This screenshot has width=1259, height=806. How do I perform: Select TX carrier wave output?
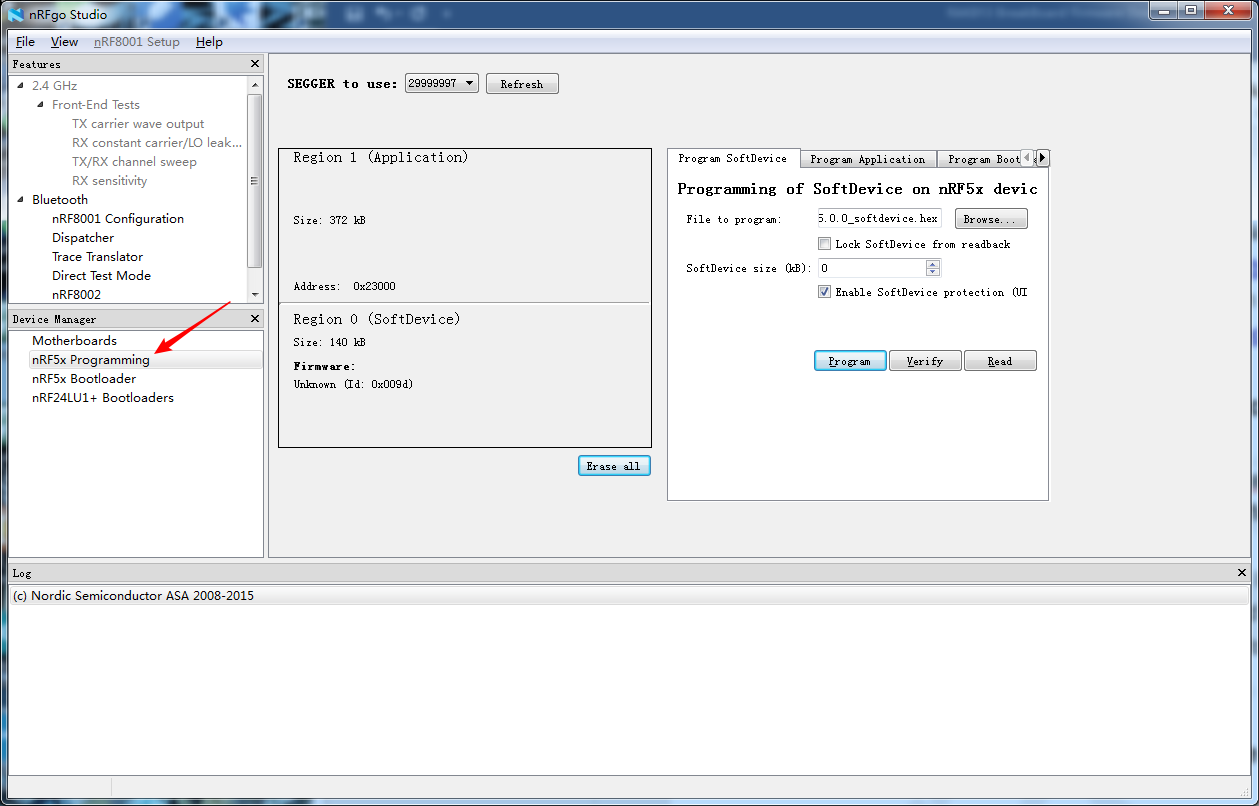point(138,124)
